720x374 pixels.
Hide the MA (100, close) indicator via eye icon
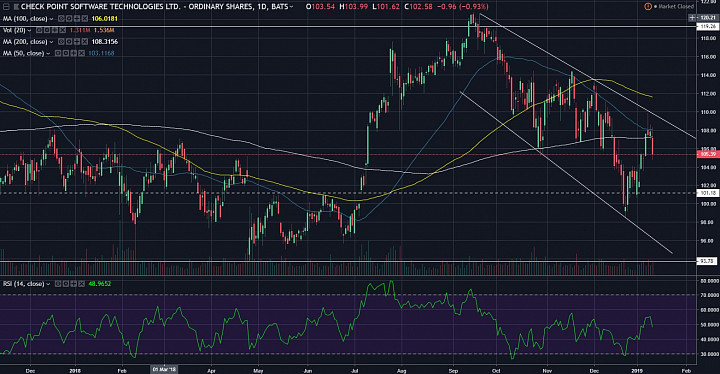(61, 19)
